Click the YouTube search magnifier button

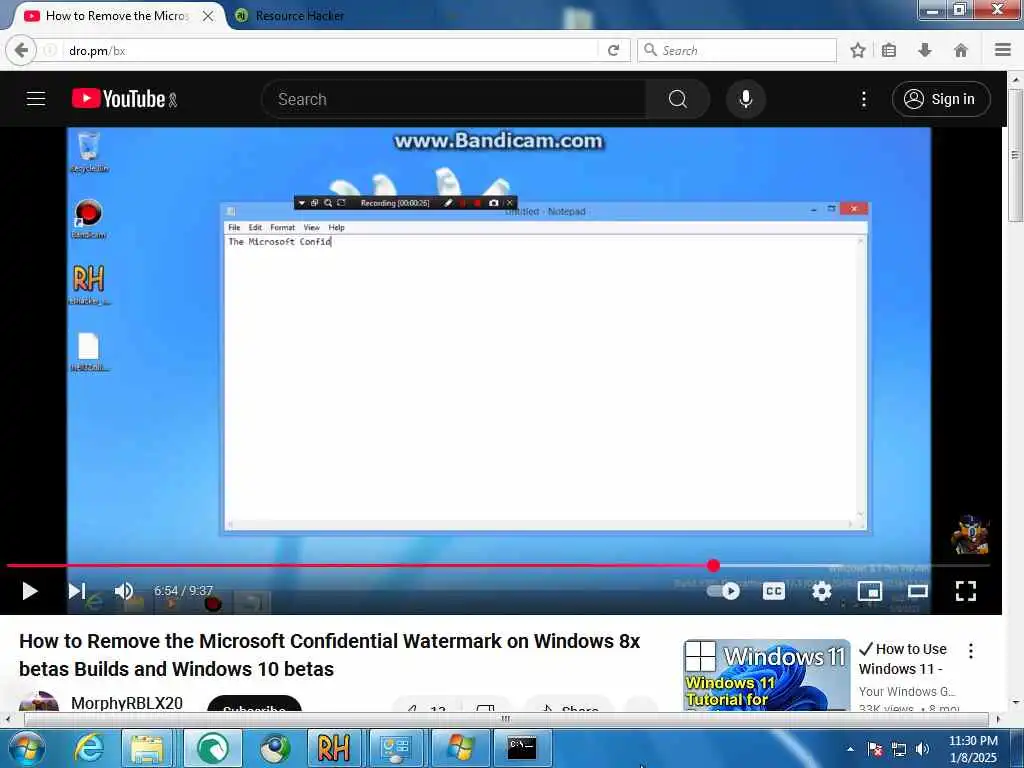678,99
